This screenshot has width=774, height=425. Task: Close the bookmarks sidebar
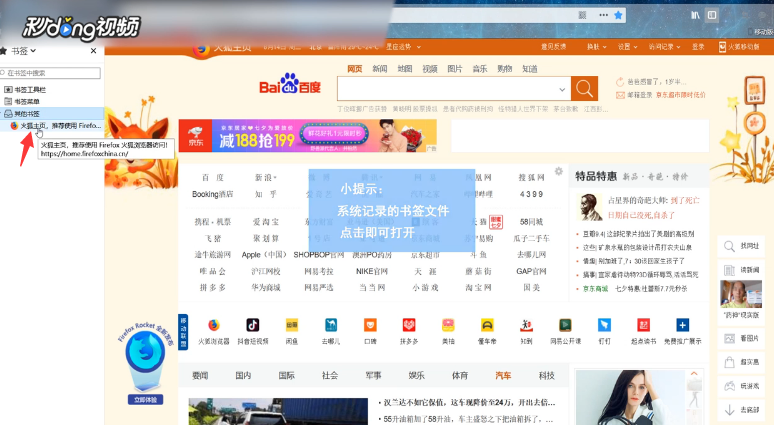[x=93, y=51]
